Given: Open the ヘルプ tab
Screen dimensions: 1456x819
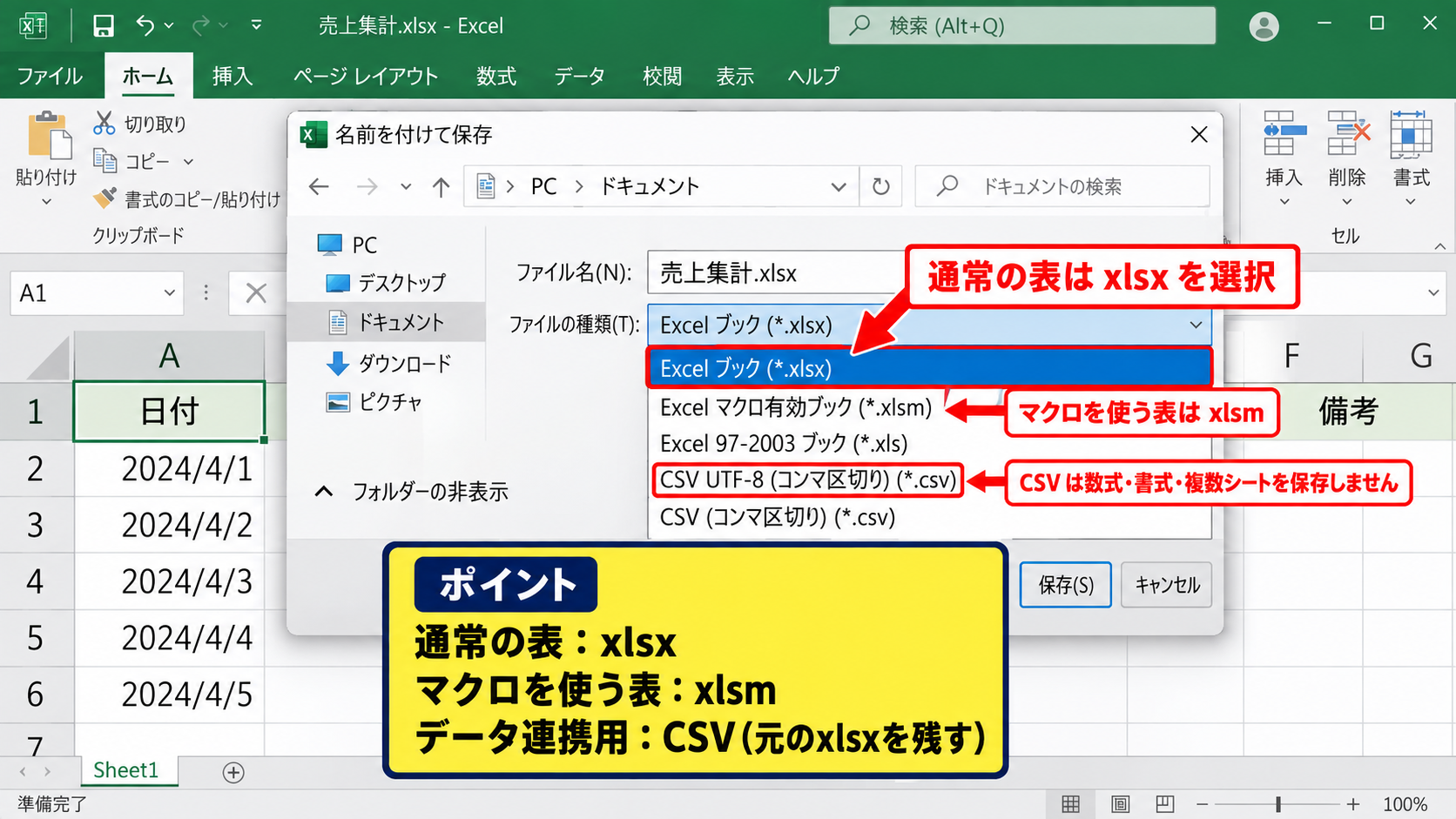Looking at the screenshot, I should [813, 77].
